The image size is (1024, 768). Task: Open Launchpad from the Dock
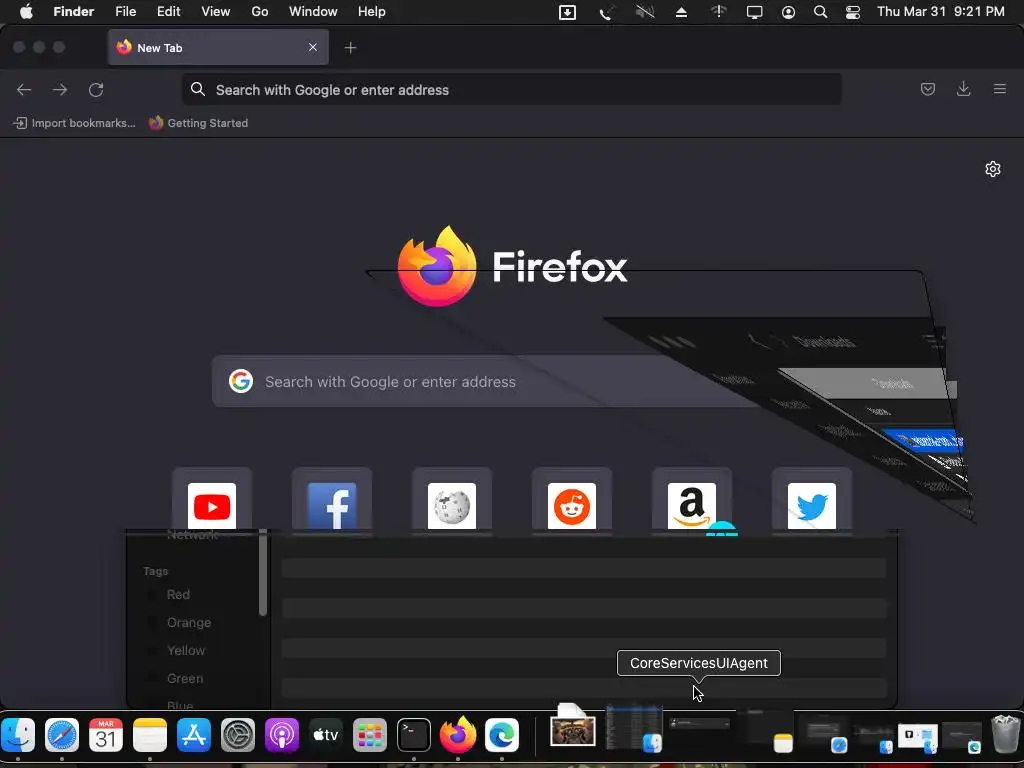click(x=370, y=735)
